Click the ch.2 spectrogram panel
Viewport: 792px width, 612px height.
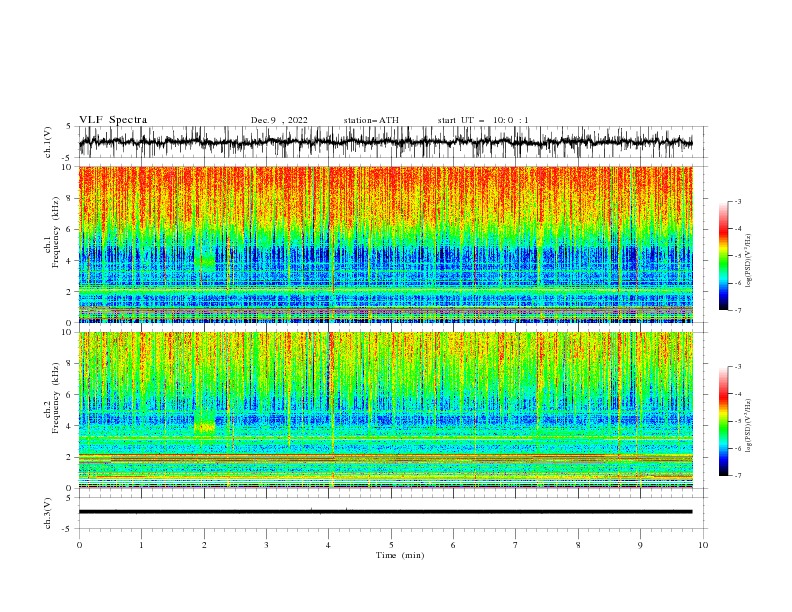(385, 410)
